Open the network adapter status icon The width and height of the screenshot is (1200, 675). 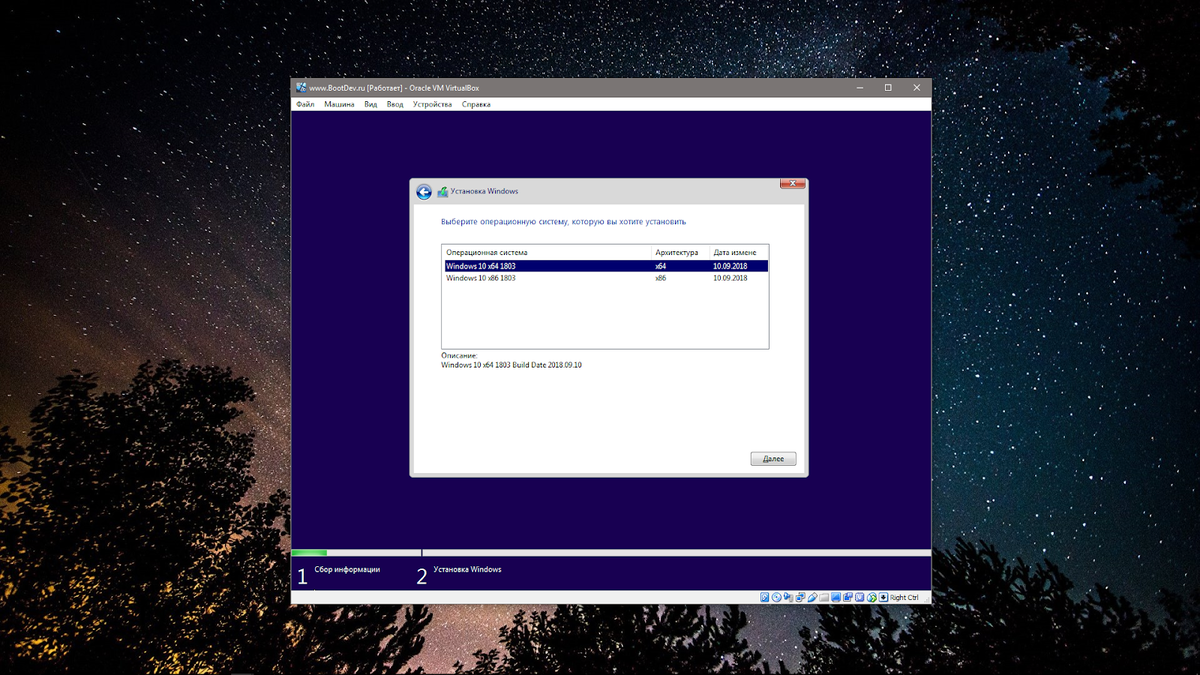(x=800, y=597)
